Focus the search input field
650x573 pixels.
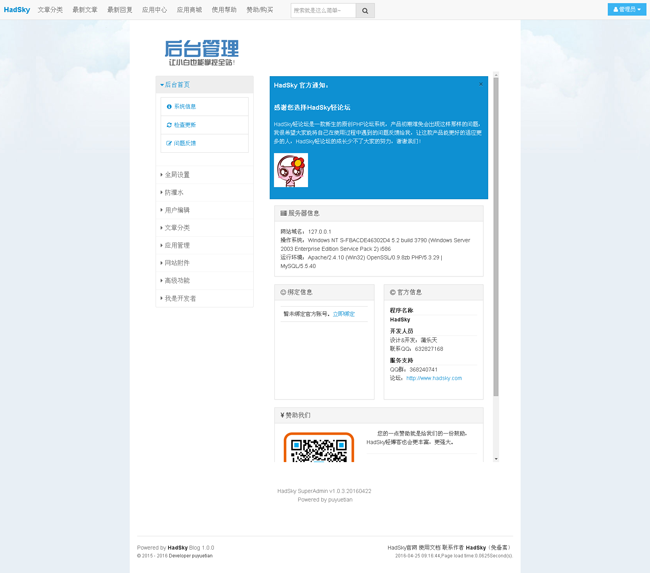[323, 10]
